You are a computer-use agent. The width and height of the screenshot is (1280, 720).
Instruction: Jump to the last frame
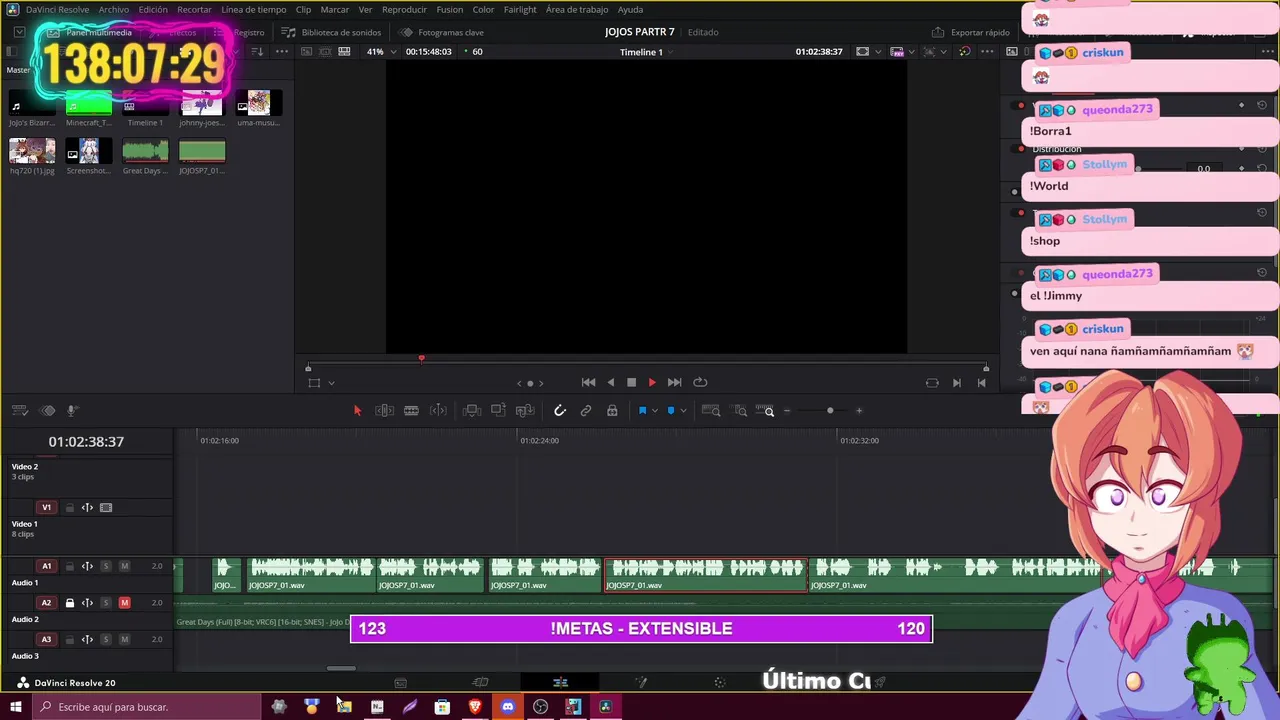tap(674, 382)
